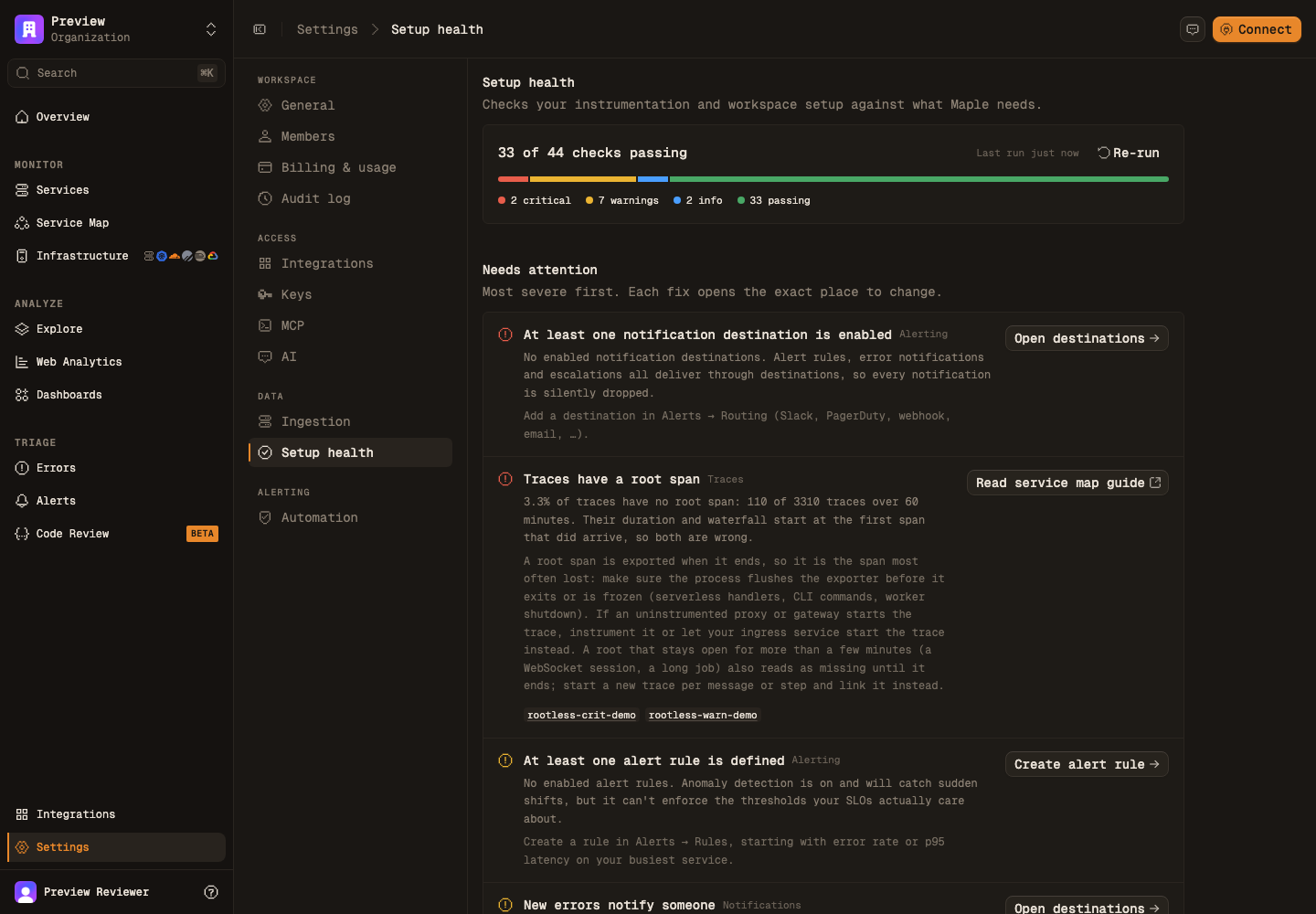
Task: Click the Connect button
Action: click(x=1257, y=29)
